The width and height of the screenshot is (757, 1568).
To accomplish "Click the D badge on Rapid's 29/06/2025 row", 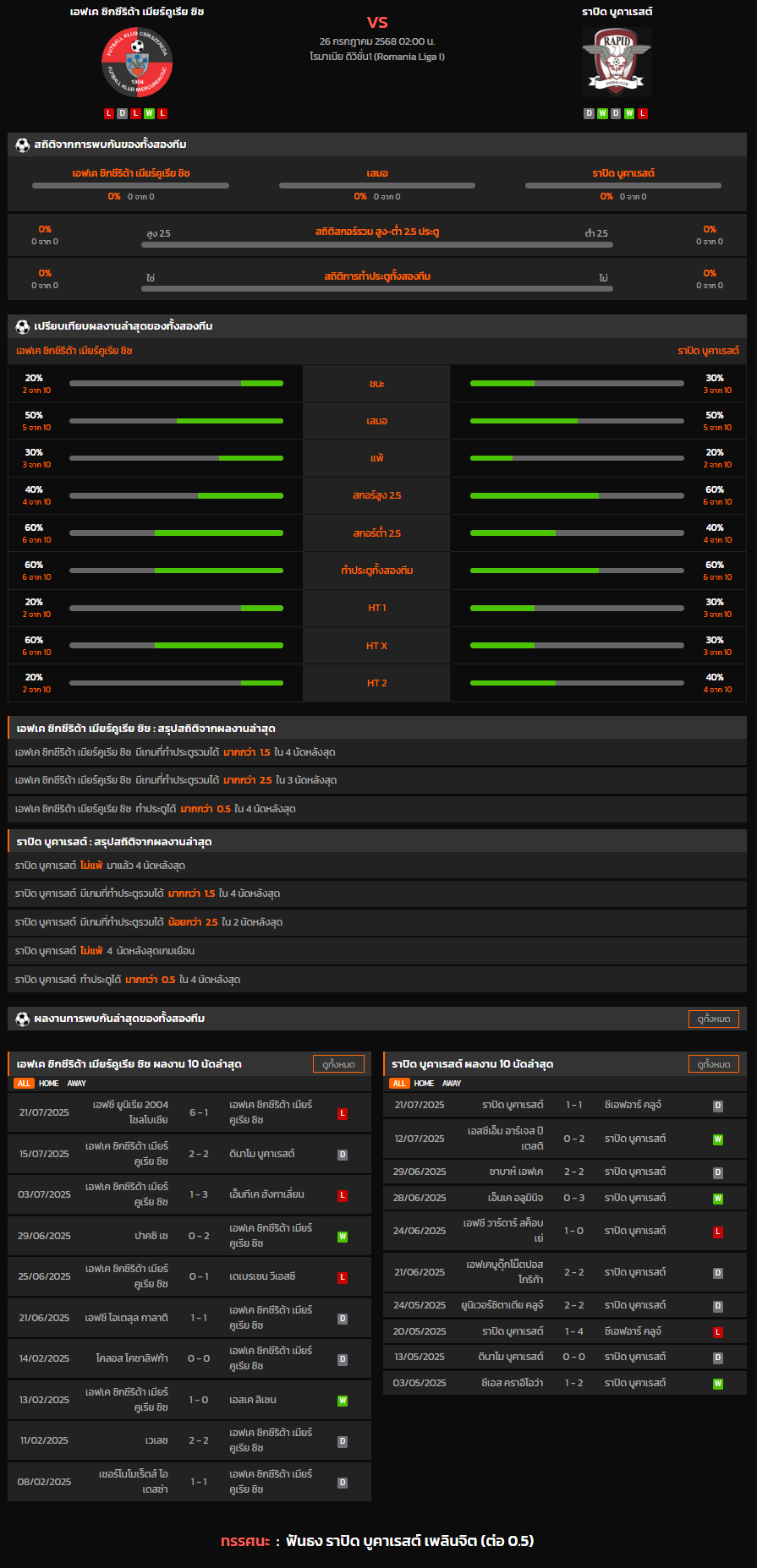I will [x=718, y=1172].
